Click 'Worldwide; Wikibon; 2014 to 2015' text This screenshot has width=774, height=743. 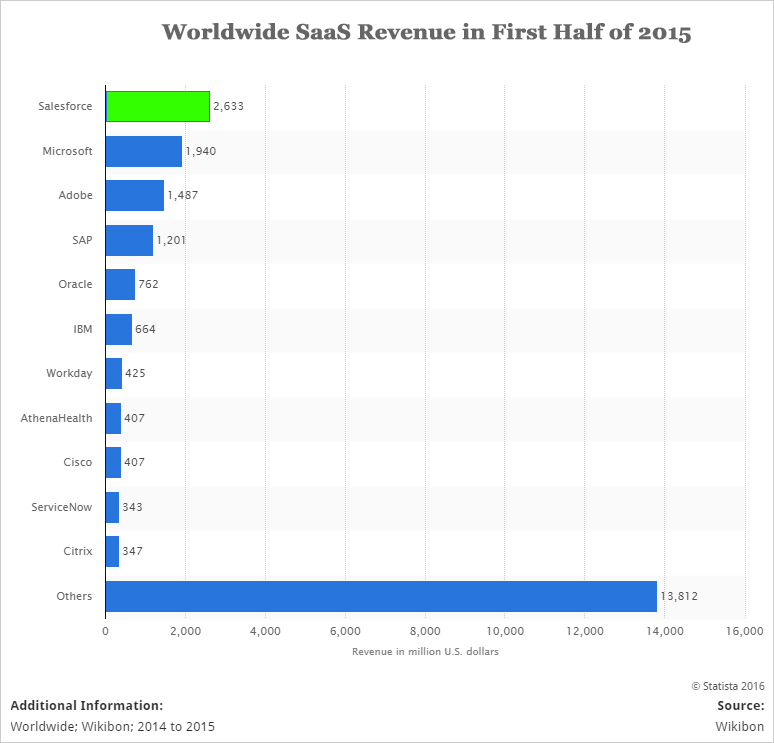(113, 727)
